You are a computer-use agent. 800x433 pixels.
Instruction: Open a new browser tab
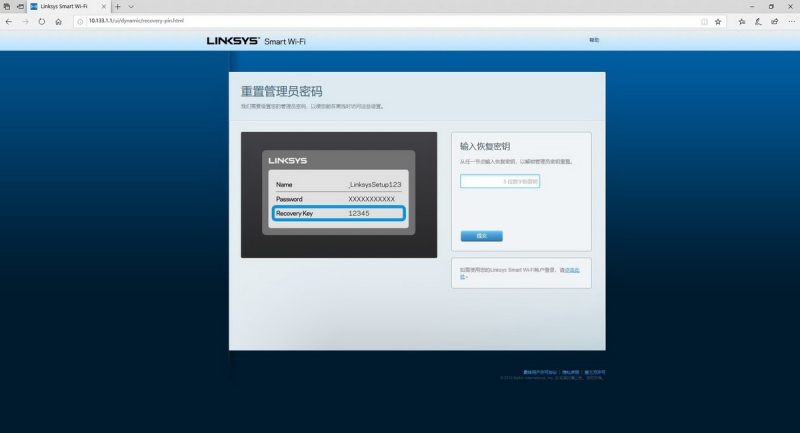pos(117,7)
